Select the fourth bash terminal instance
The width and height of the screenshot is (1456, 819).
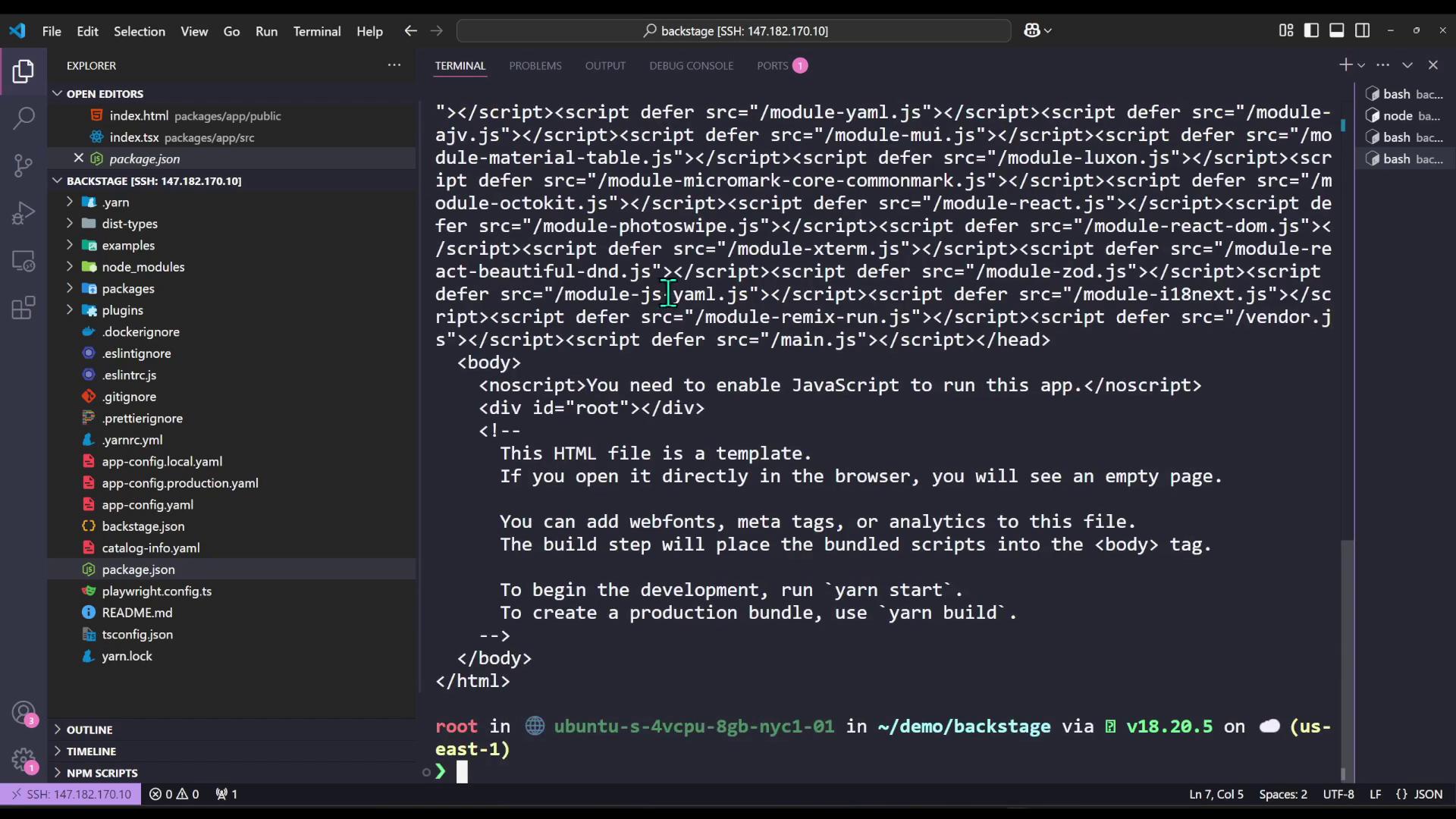(1405, 159)
